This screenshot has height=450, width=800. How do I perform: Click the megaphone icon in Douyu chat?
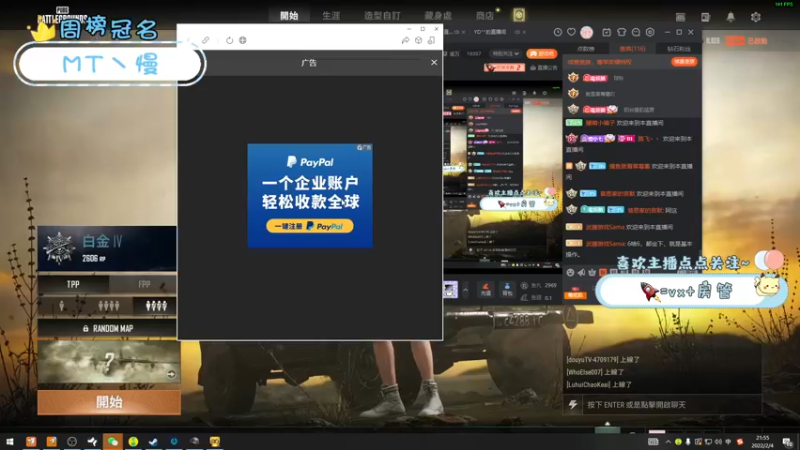[581, 272]
